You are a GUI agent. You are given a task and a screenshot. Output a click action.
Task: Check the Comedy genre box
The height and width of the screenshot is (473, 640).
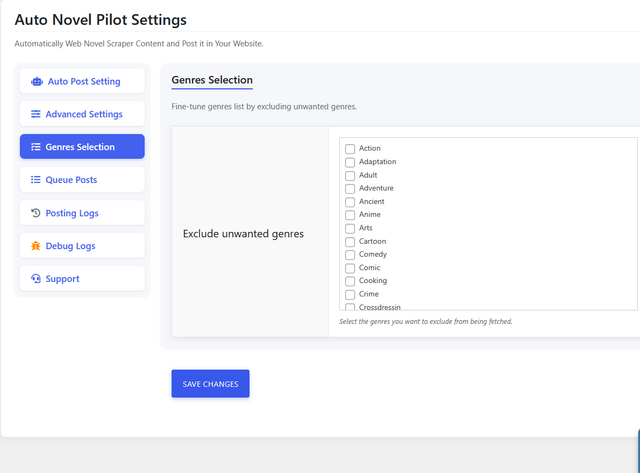[x=350, y=255]
